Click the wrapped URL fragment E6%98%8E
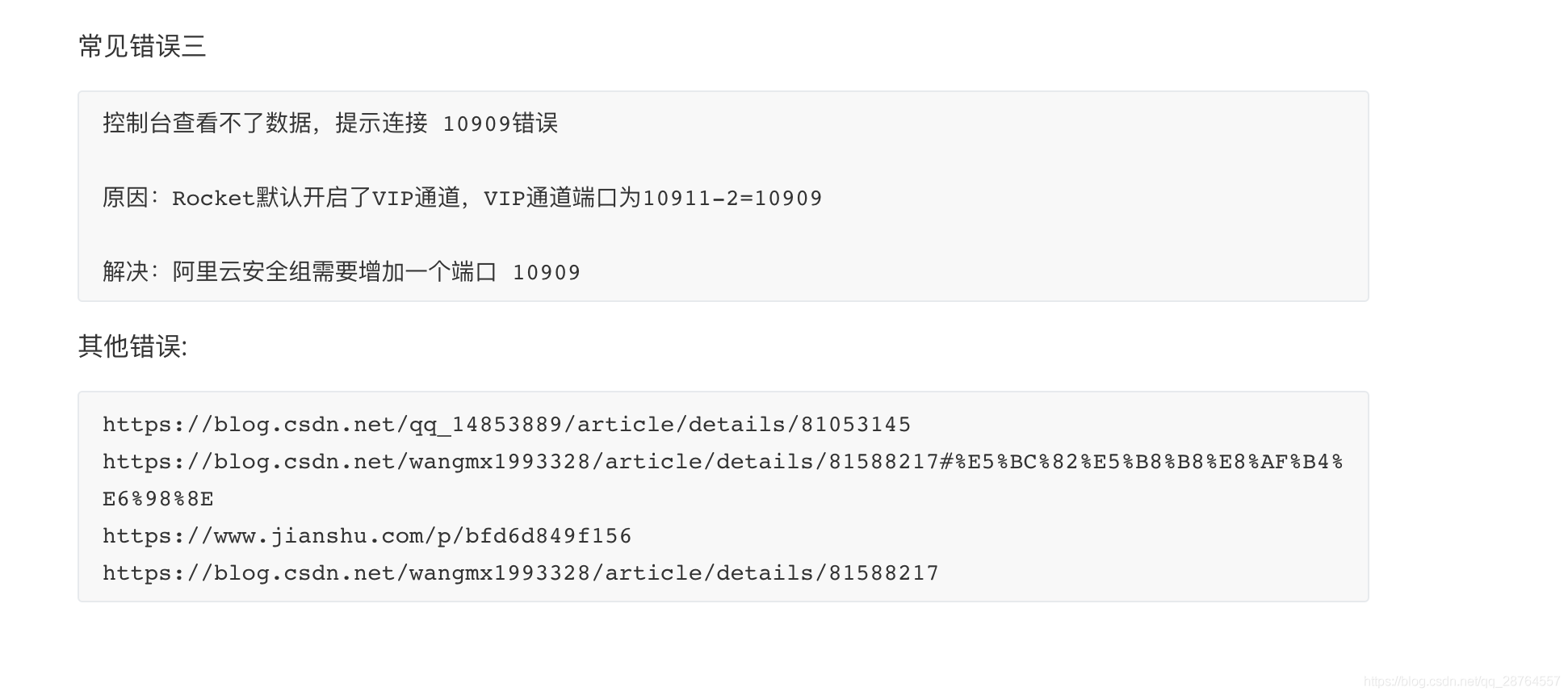Image resolution: width=1568 pixels, height=696 pixels. pos(158,499)
